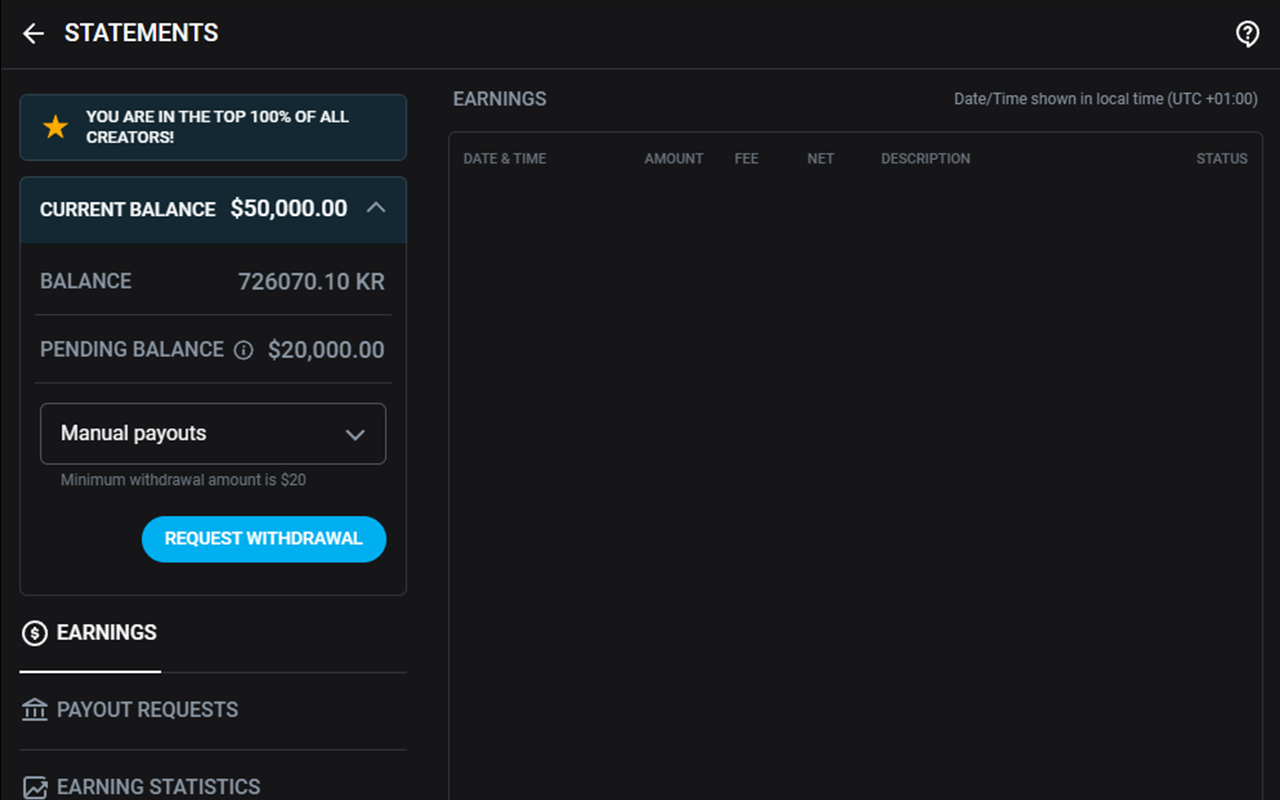Viewport: 1280px width, 800px height.
Task: Click the $50,000.00 current balance value
Action: click(289, 209)
